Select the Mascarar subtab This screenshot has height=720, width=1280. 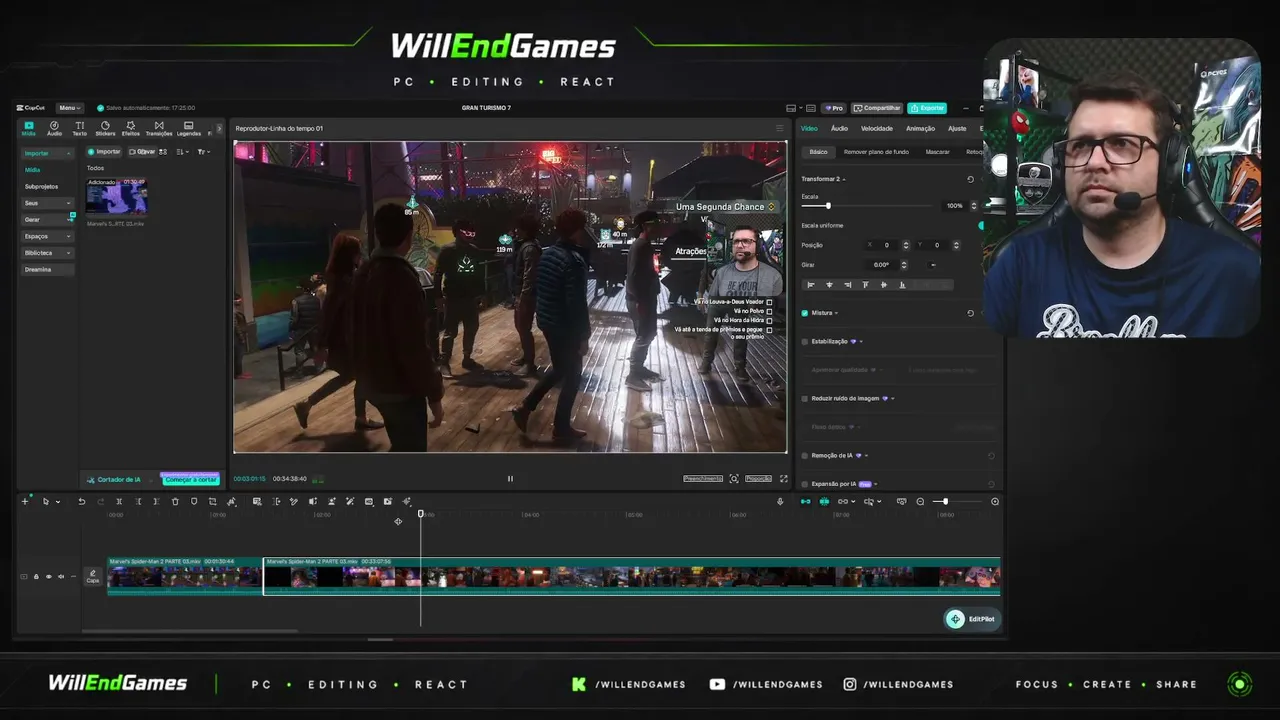tap(938, 152)
